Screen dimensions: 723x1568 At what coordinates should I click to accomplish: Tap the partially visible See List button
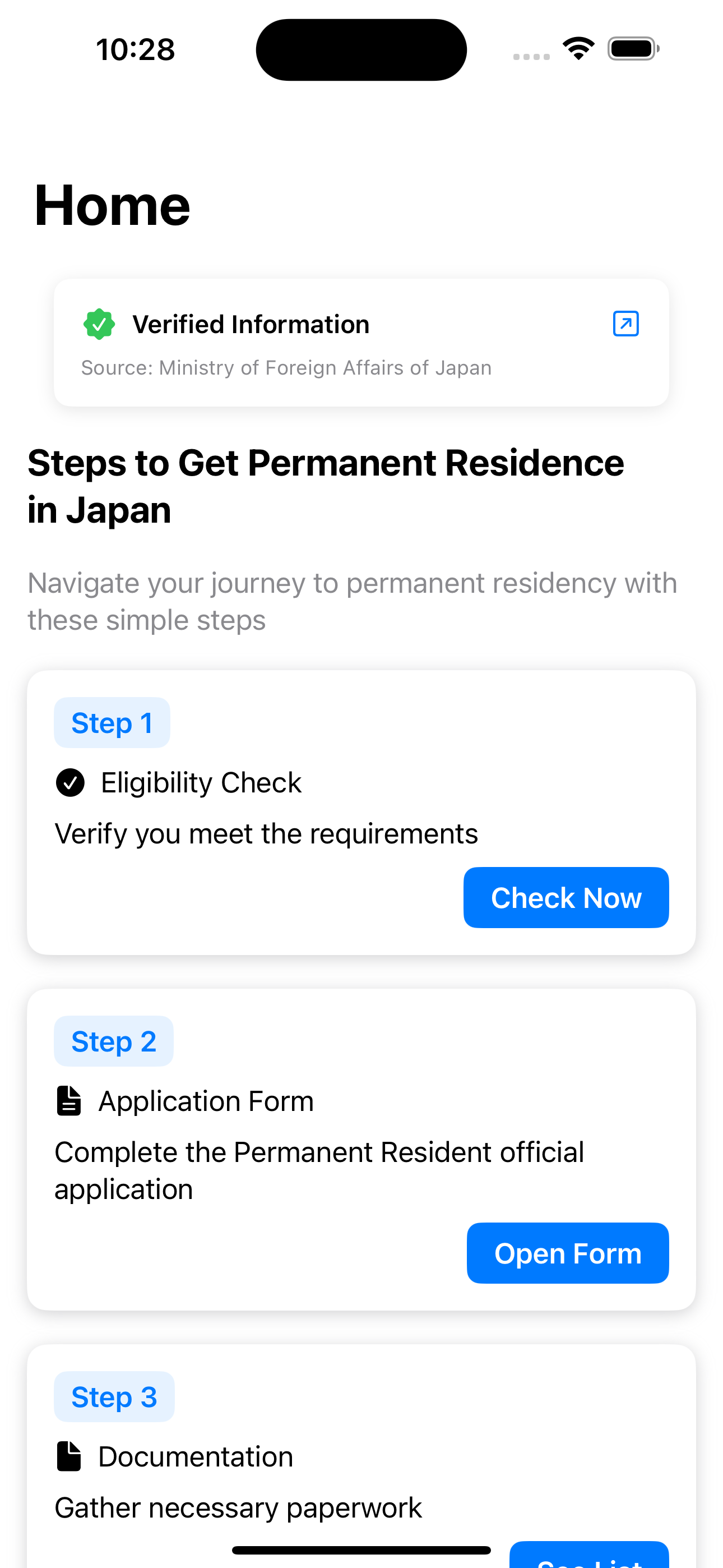(x=588, y=1556)
